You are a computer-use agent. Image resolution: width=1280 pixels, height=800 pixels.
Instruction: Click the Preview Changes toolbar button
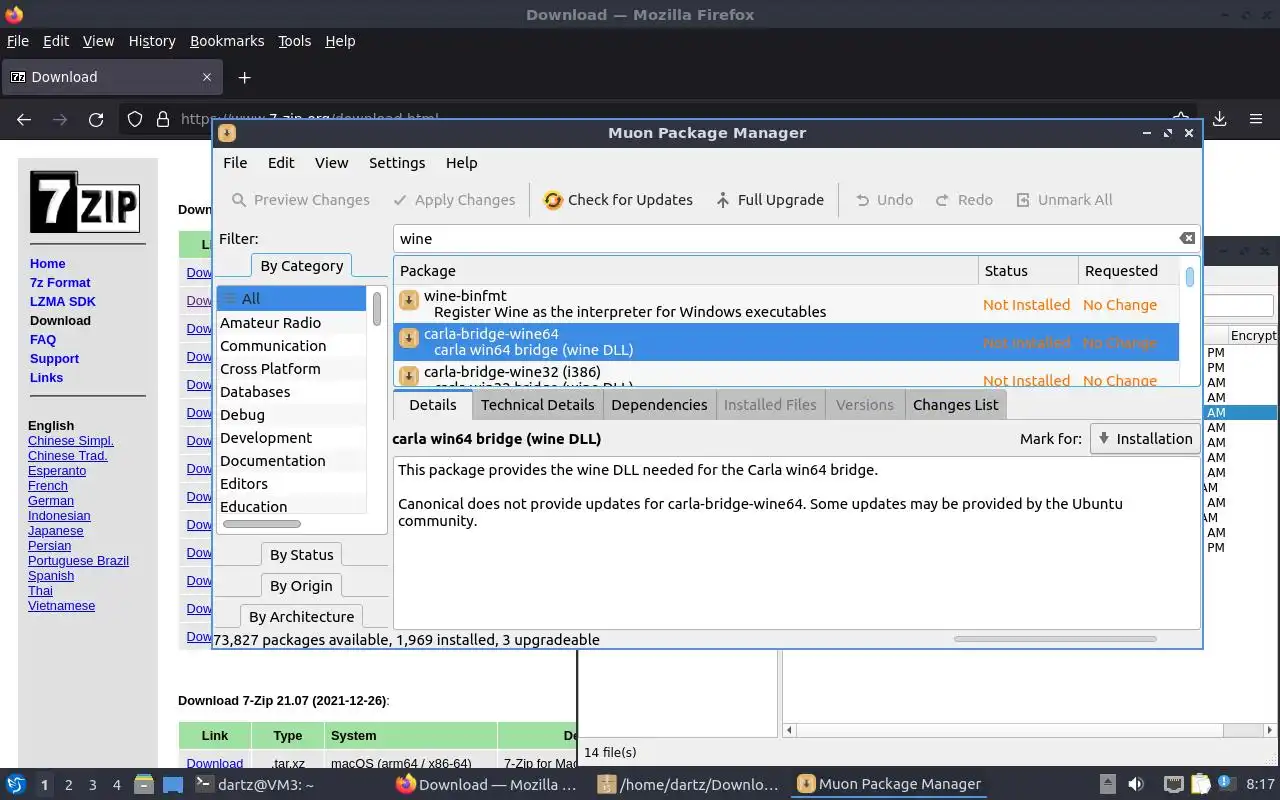300,200
